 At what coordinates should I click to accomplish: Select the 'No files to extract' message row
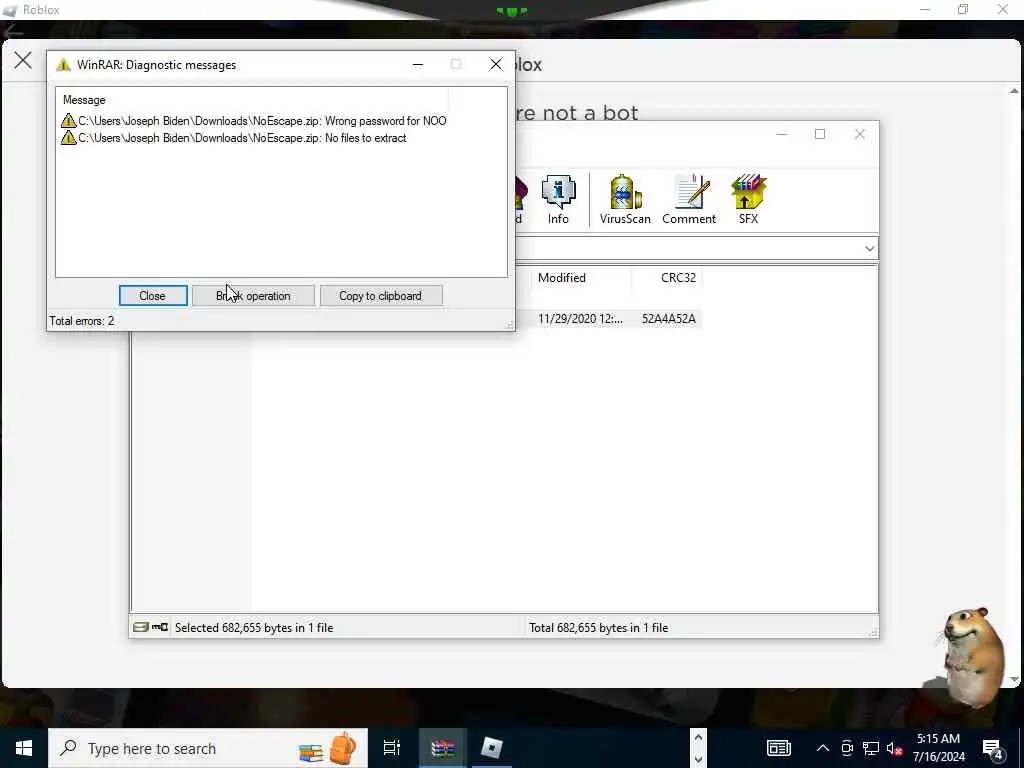234,138
